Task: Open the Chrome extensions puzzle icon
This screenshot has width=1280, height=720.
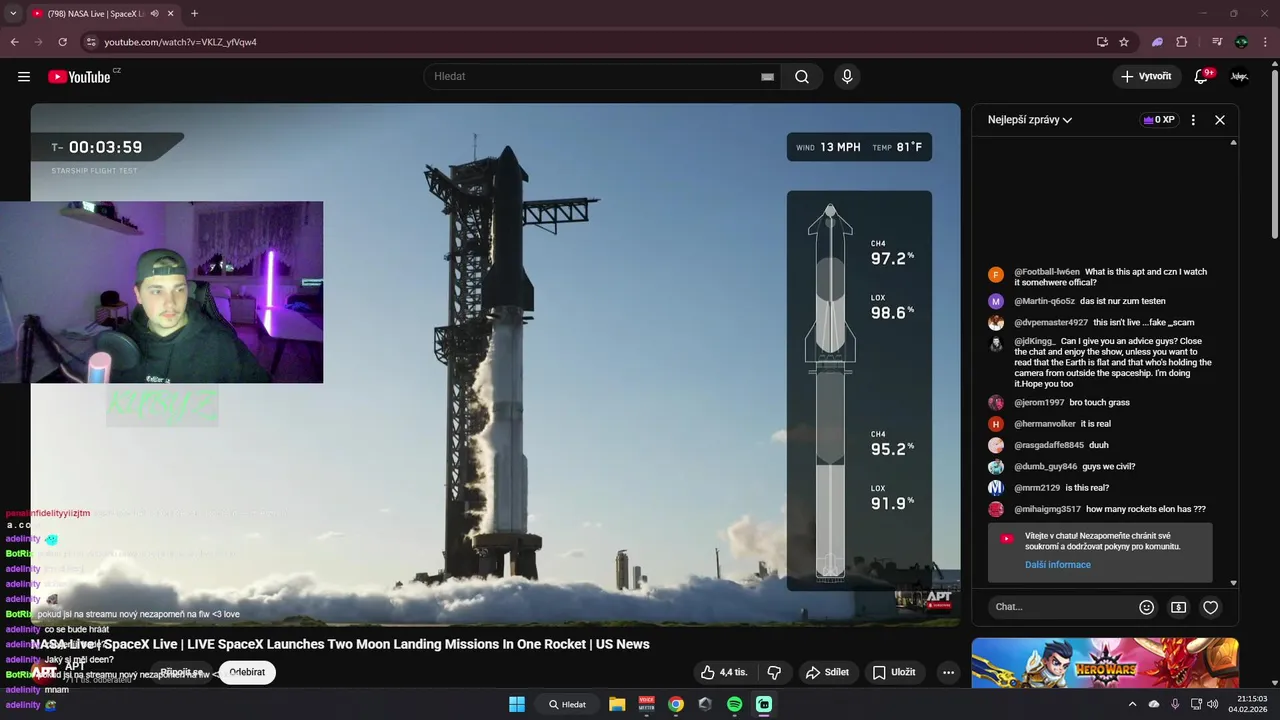Action: coord(1182,42)
